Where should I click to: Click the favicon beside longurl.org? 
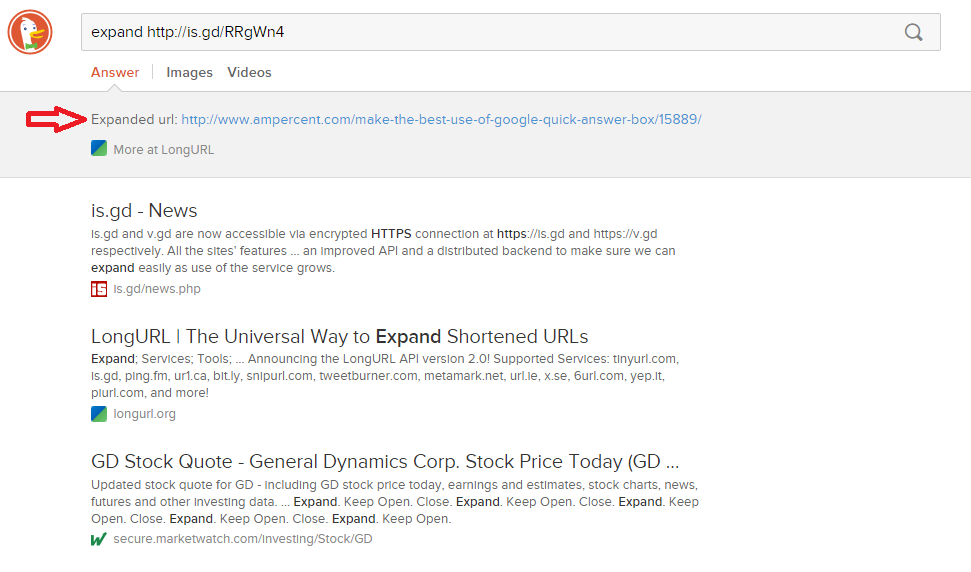[99, 414]
